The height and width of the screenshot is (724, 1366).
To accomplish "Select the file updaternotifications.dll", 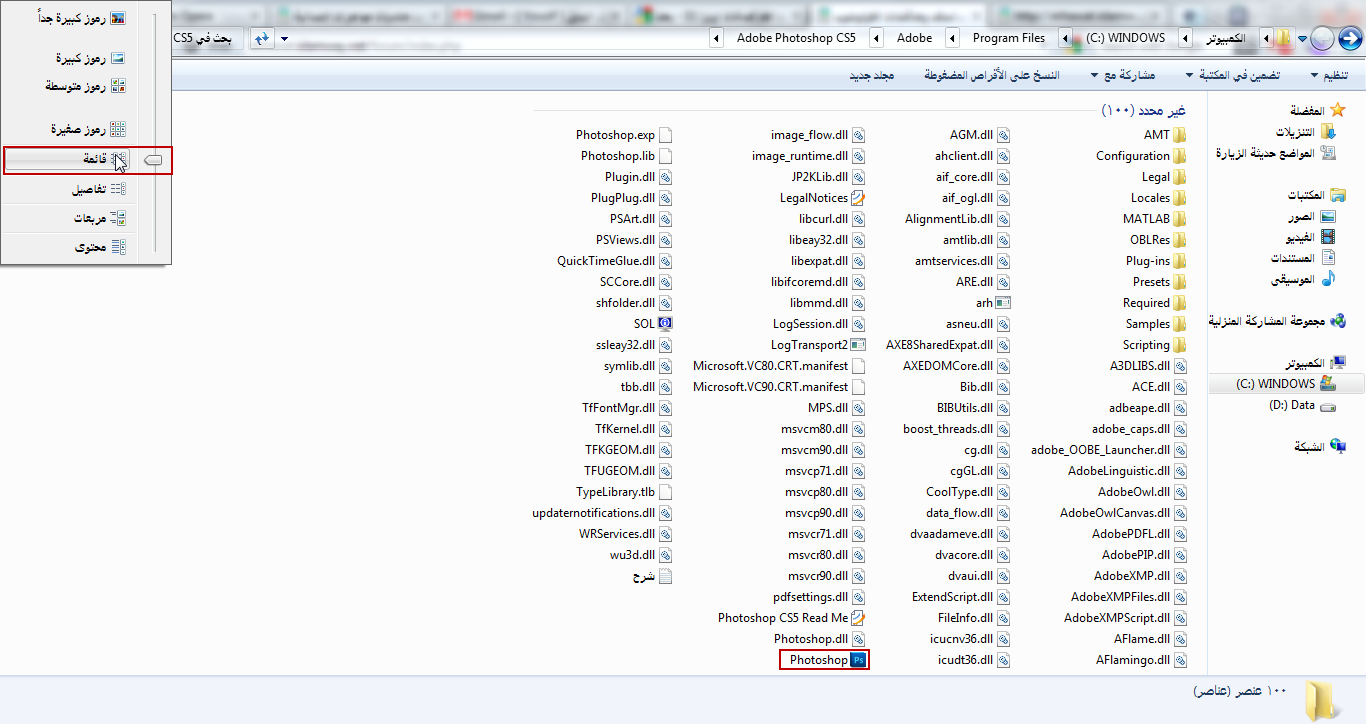I will [602, 513].
